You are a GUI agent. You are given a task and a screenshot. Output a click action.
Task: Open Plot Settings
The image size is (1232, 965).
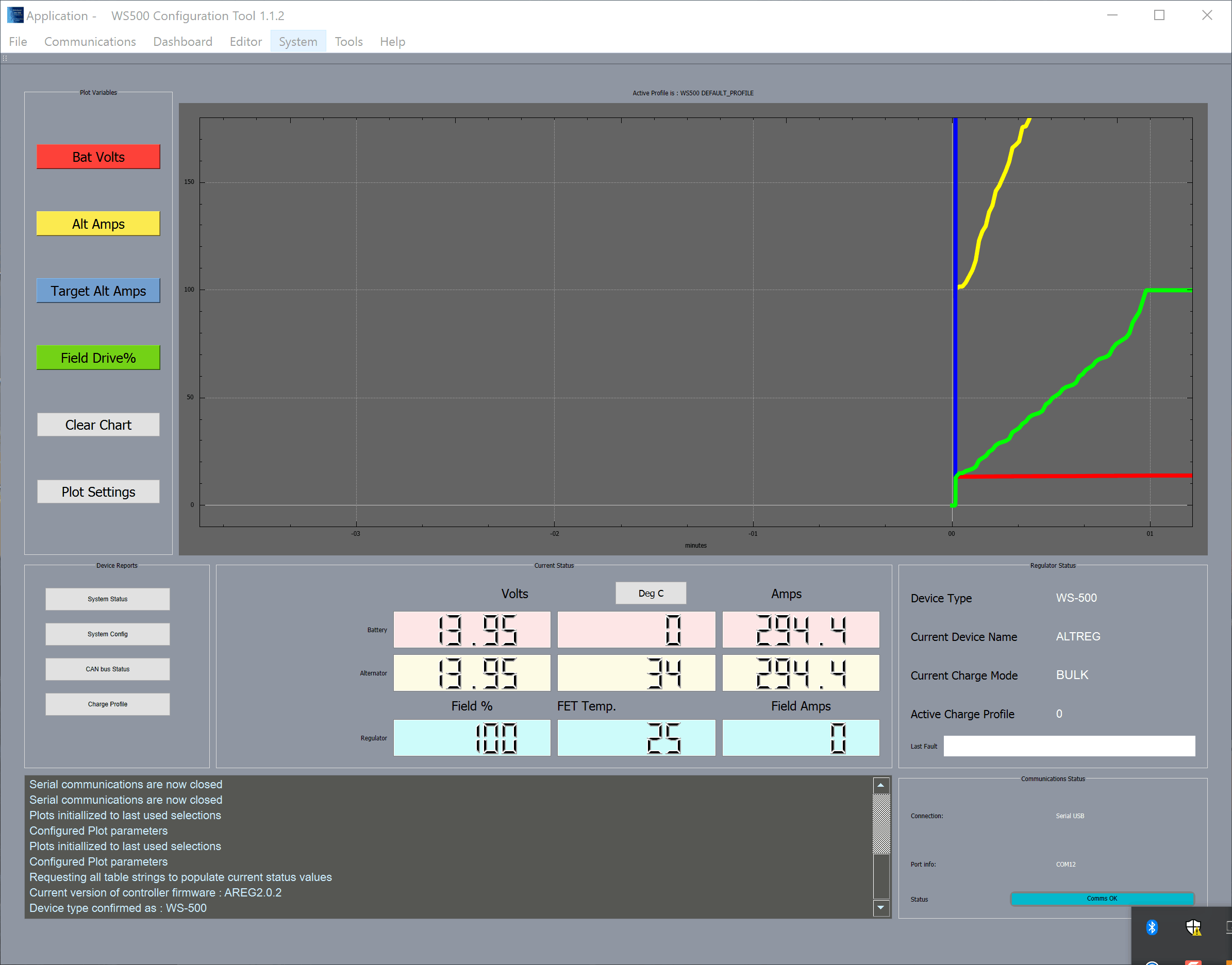click(98, 492)
